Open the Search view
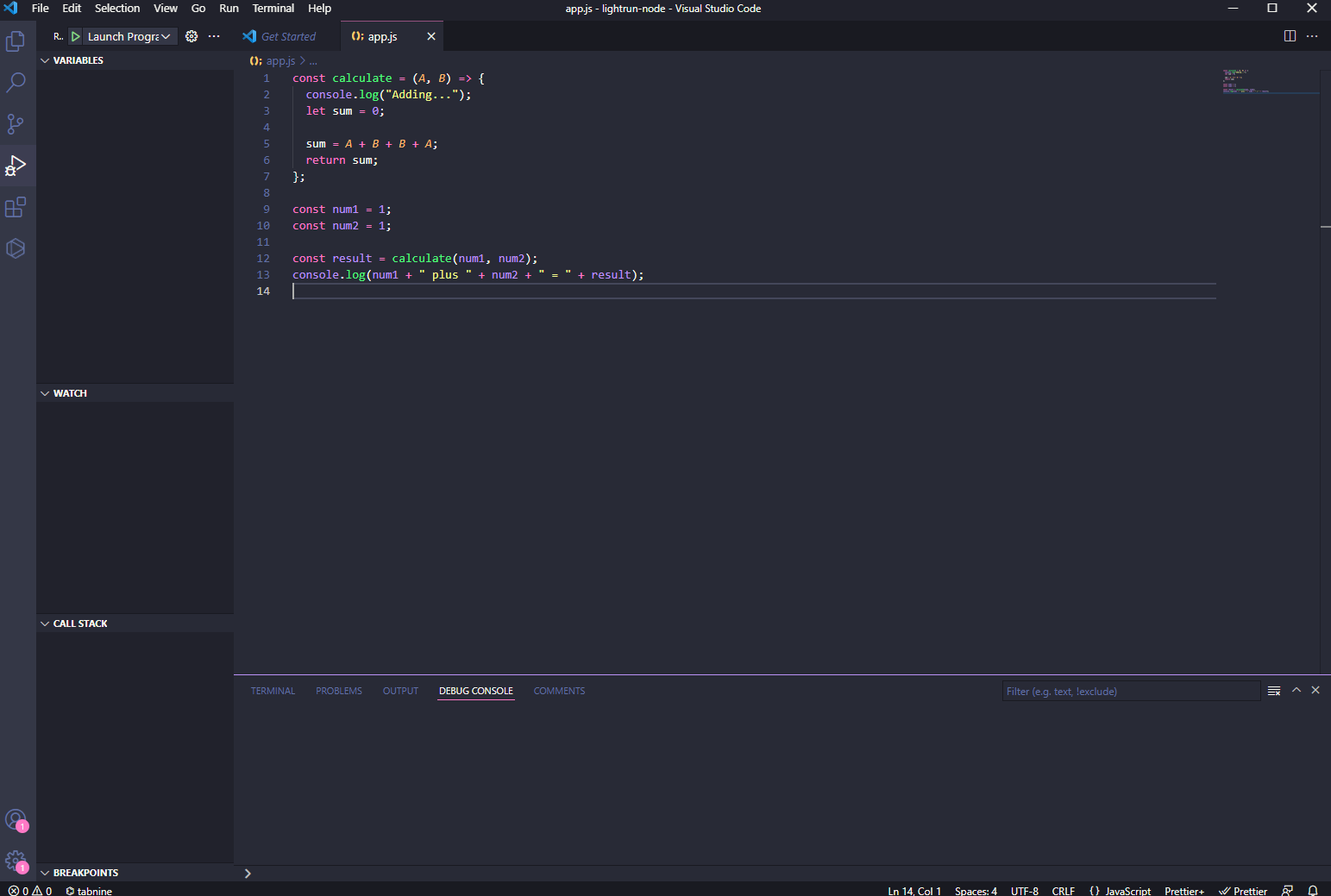Viewport: 1331px width, 896px height. pyautogui.click(x=16, y=82)
